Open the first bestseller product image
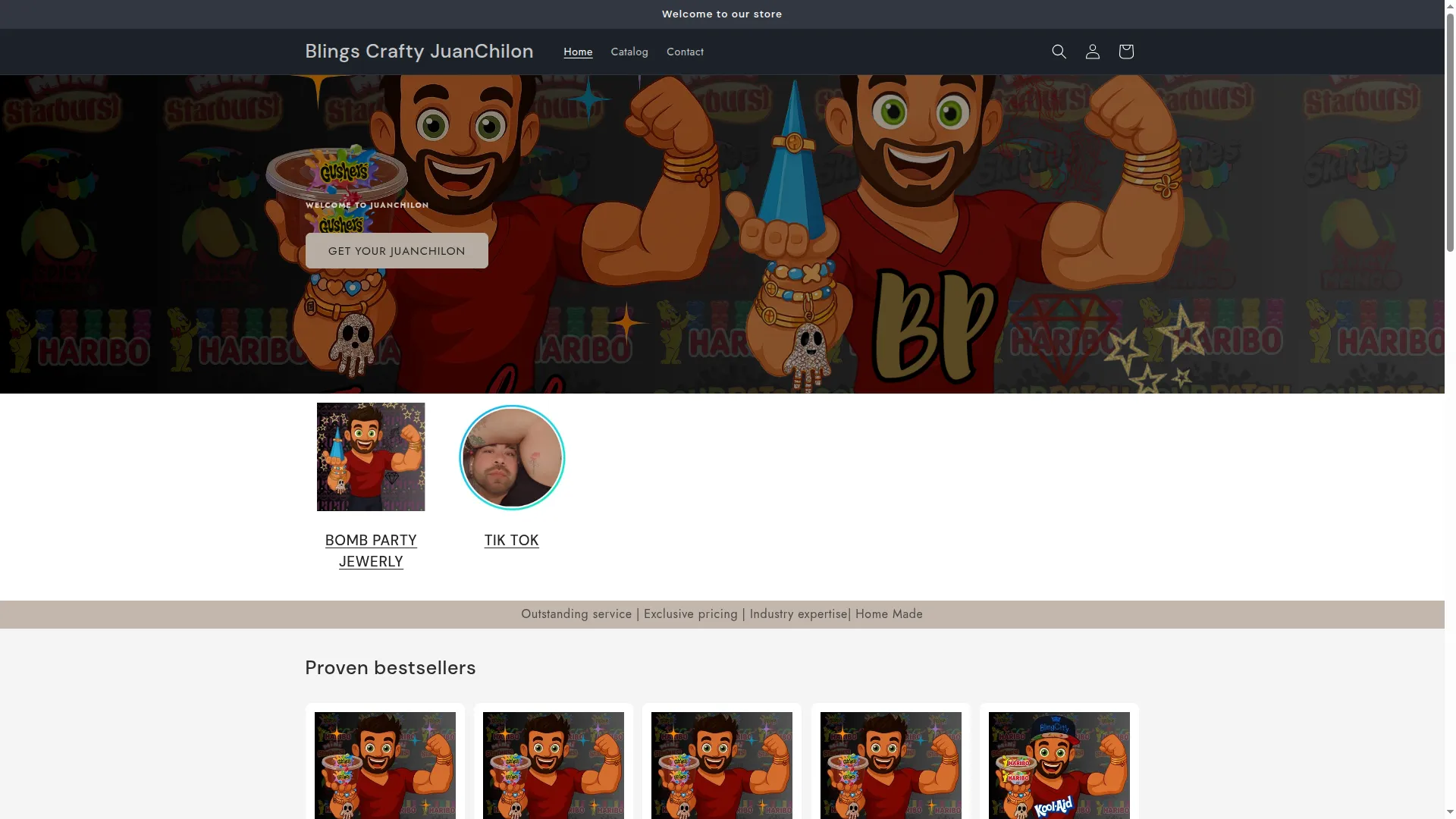Screen dimensions: 1456x819 tap(385, 765)
